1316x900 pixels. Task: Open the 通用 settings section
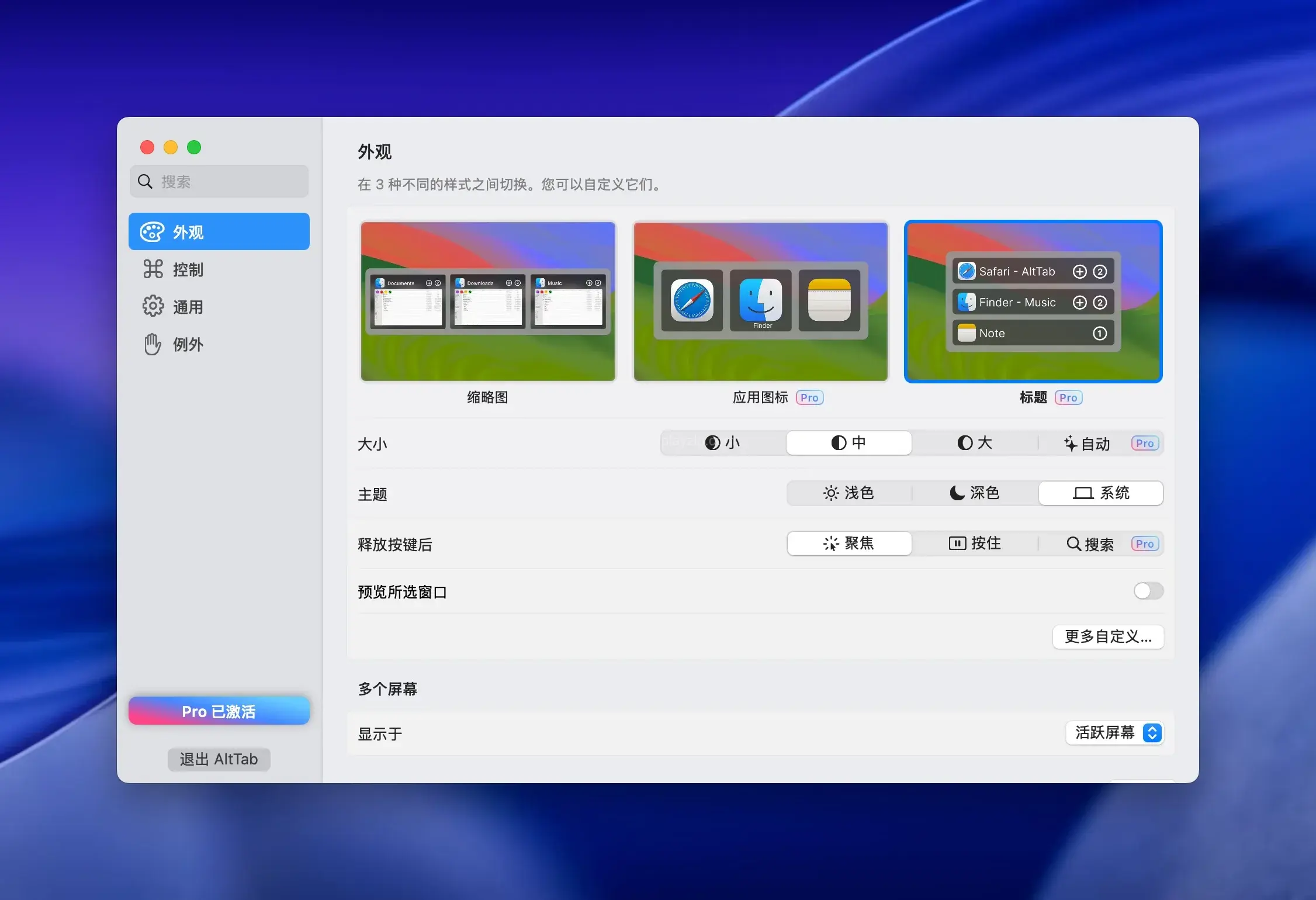[219, 307]
